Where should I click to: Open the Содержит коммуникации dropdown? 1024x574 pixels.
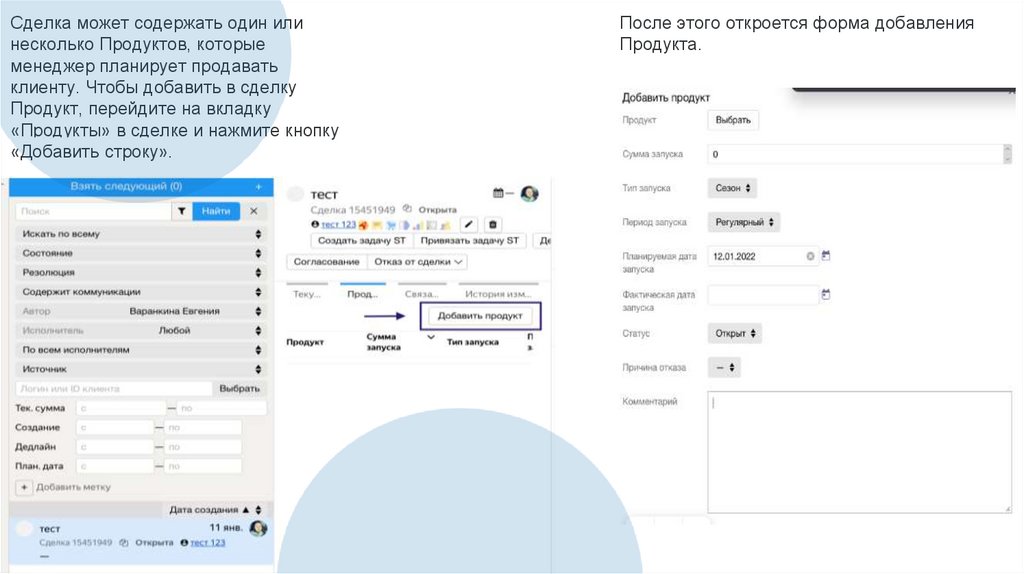tap(142, 292)
